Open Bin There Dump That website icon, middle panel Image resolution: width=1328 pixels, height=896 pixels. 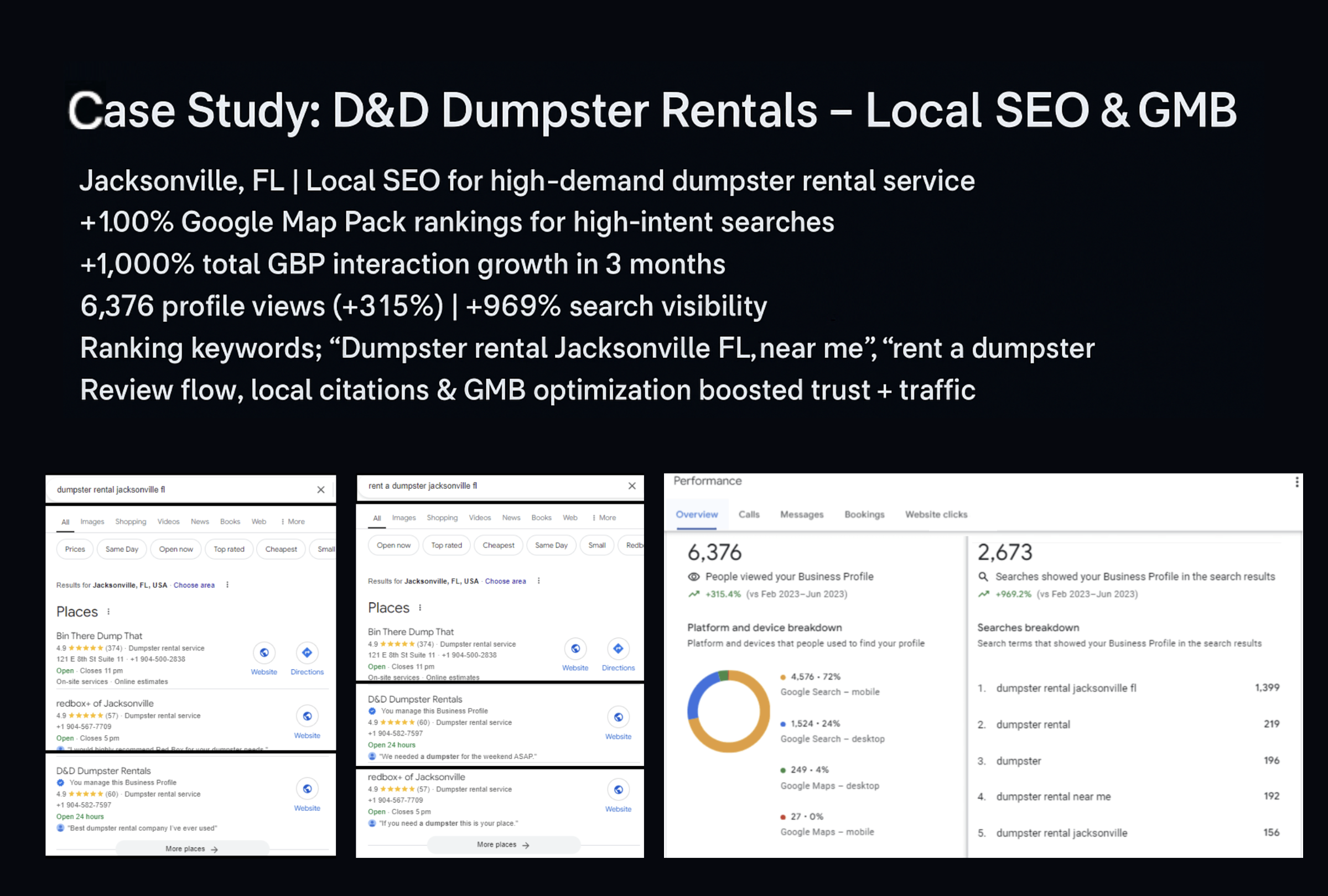point(575,649)
